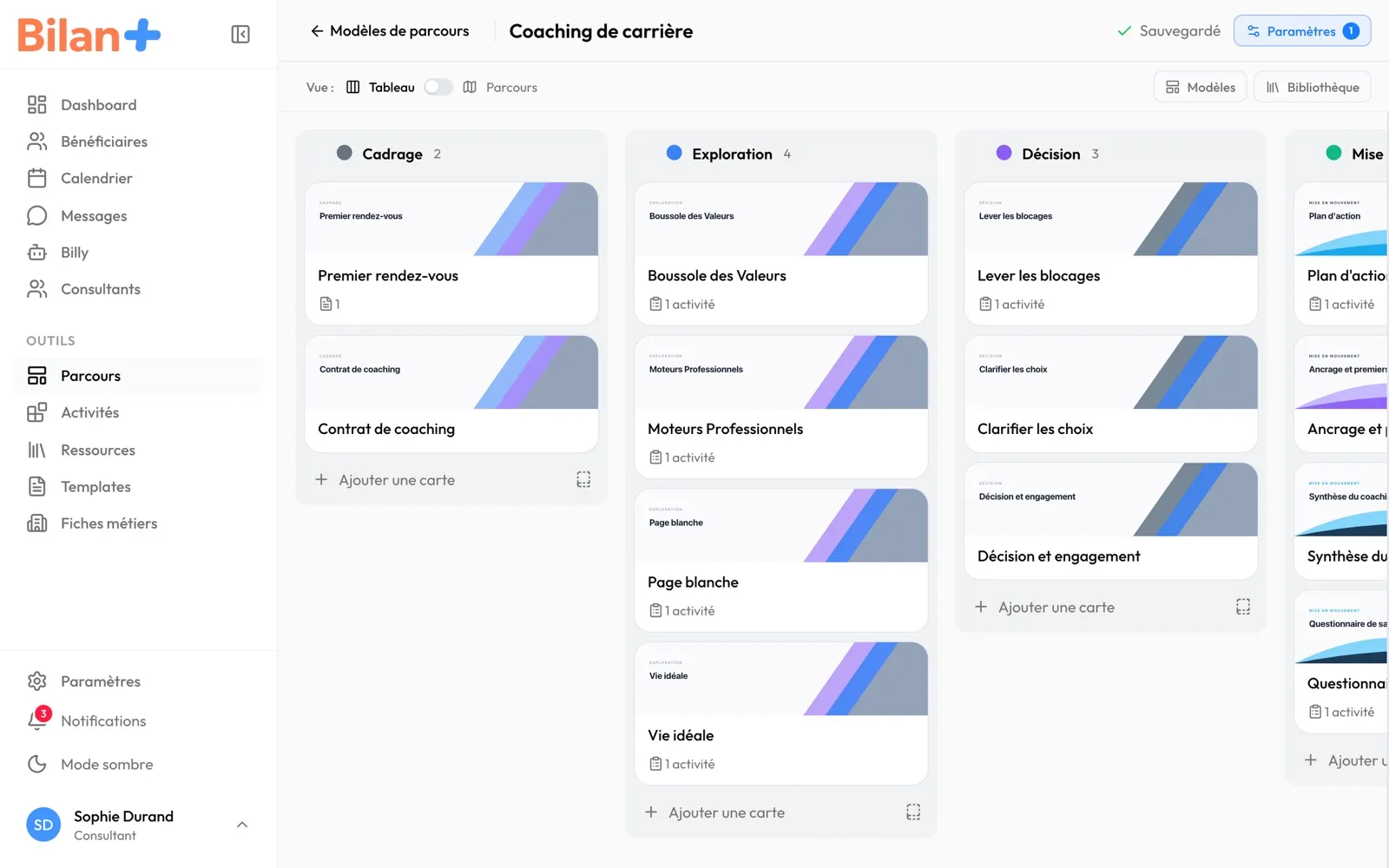Click the activity icon on Vie idéale
The image size is (1389, 868).
point(655,764)
